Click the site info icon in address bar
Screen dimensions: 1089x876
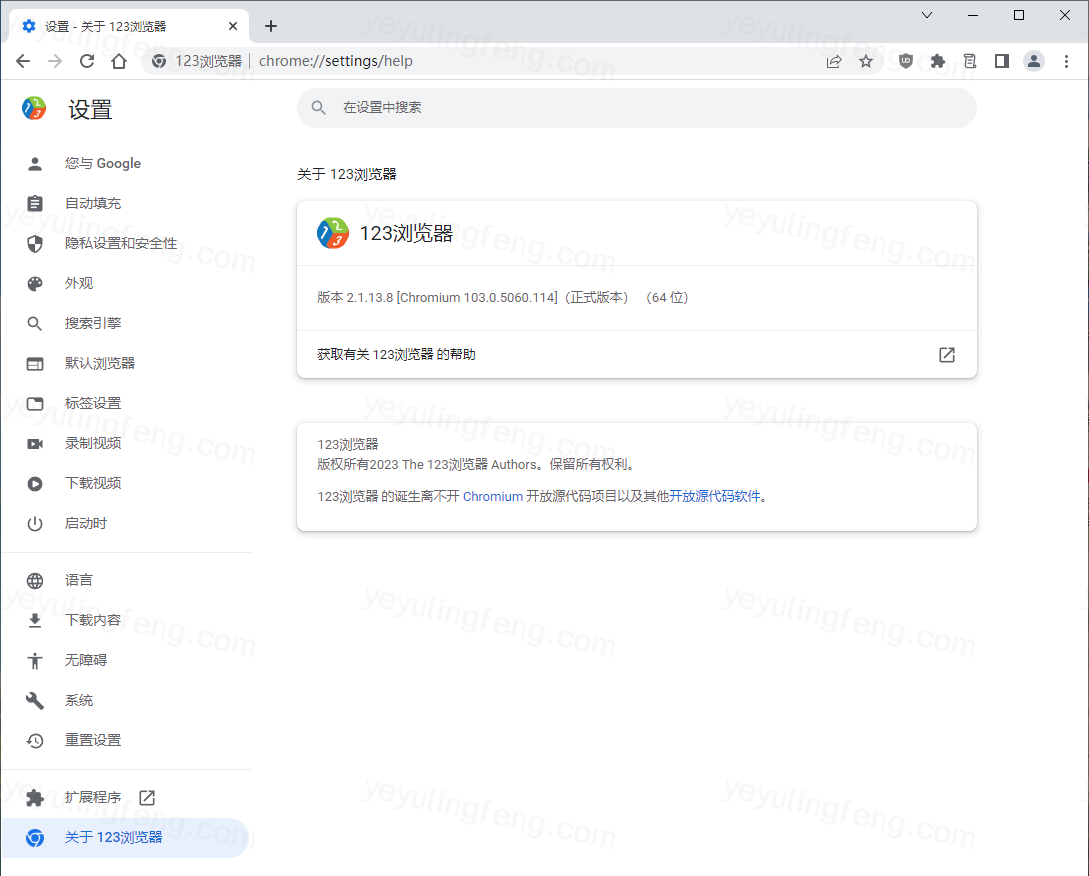(159, 61)
